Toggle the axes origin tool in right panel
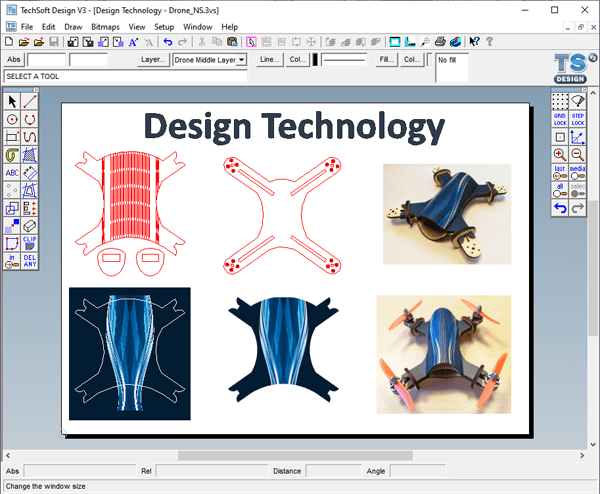600x494 pixels. [x=577, y=137]
